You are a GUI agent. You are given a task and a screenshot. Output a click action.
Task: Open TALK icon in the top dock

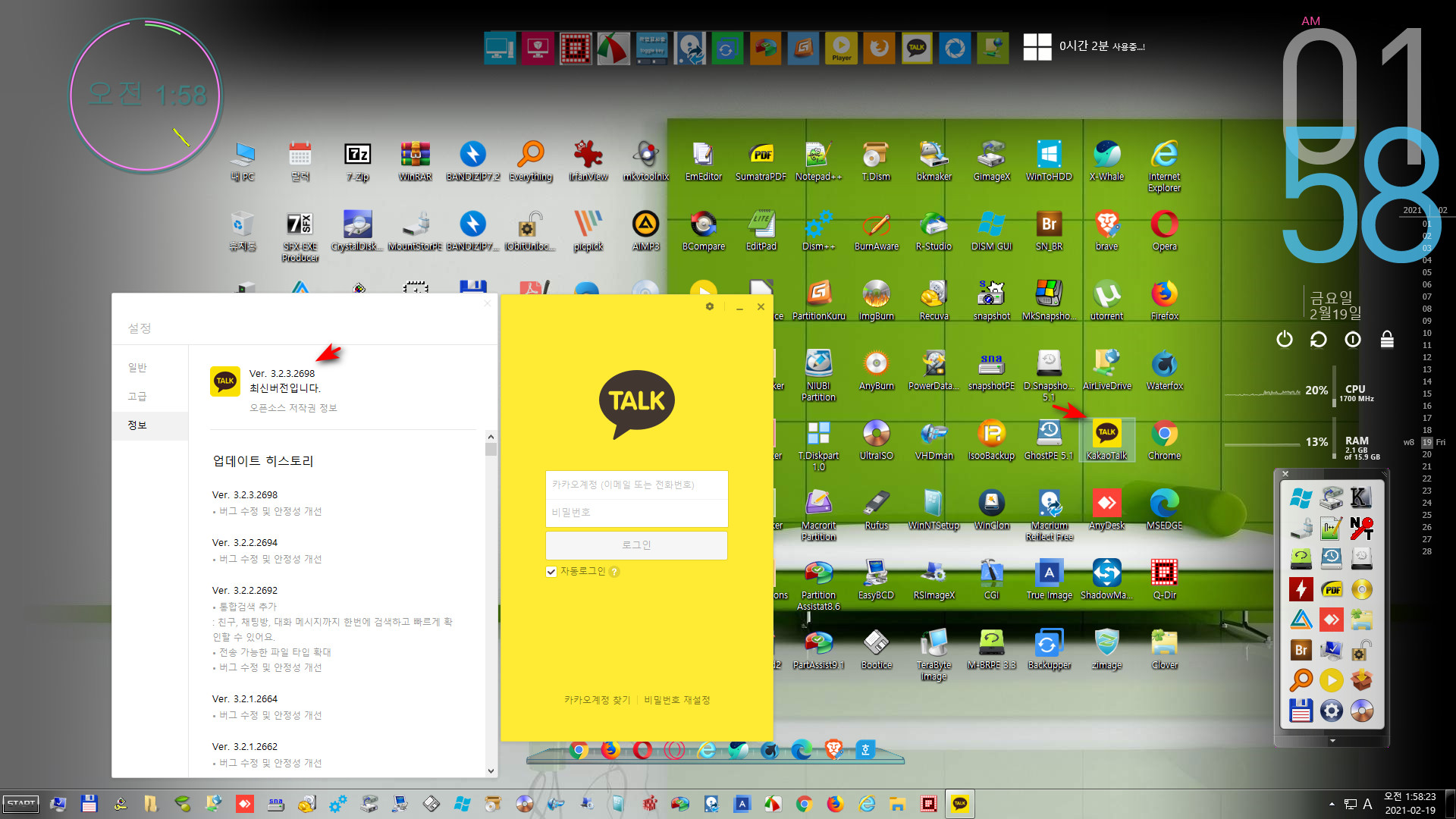917,48
